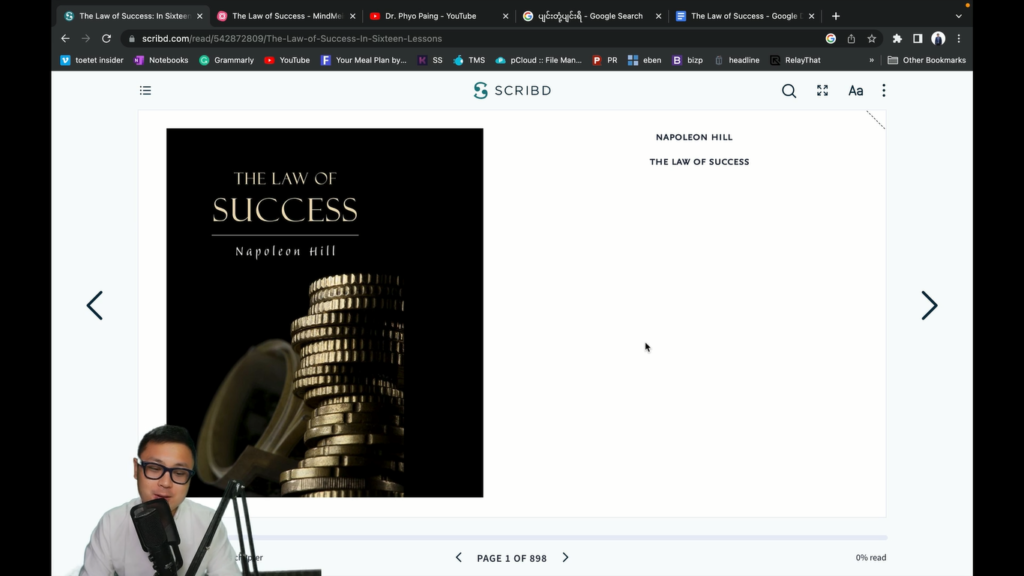The height and width of the screenshot is (576, 1024).
Task: Go back in browser history
Action: [65, 39]
